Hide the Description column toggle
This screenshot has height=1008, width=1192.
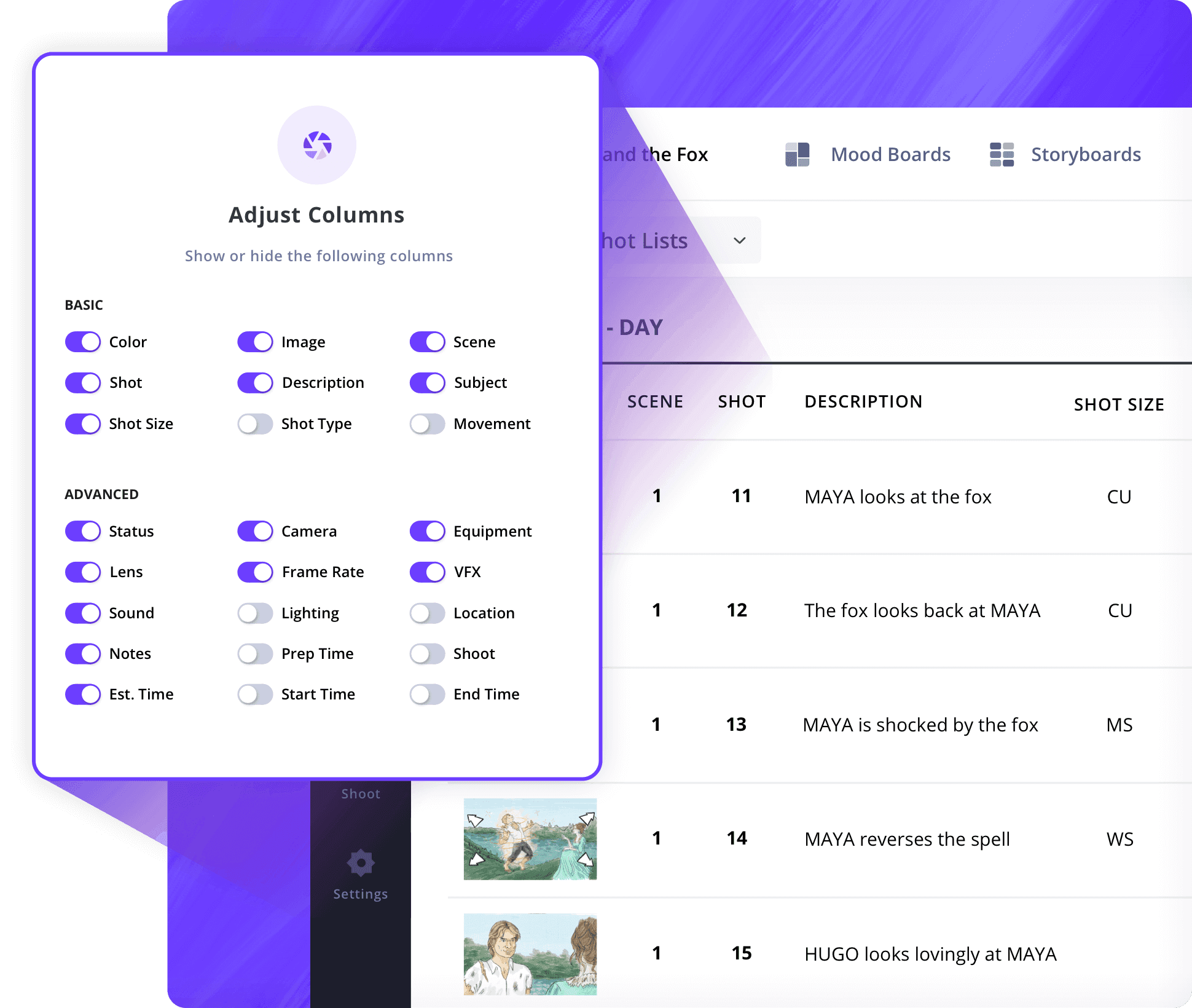pyautogui.click(x=255, y=382)
